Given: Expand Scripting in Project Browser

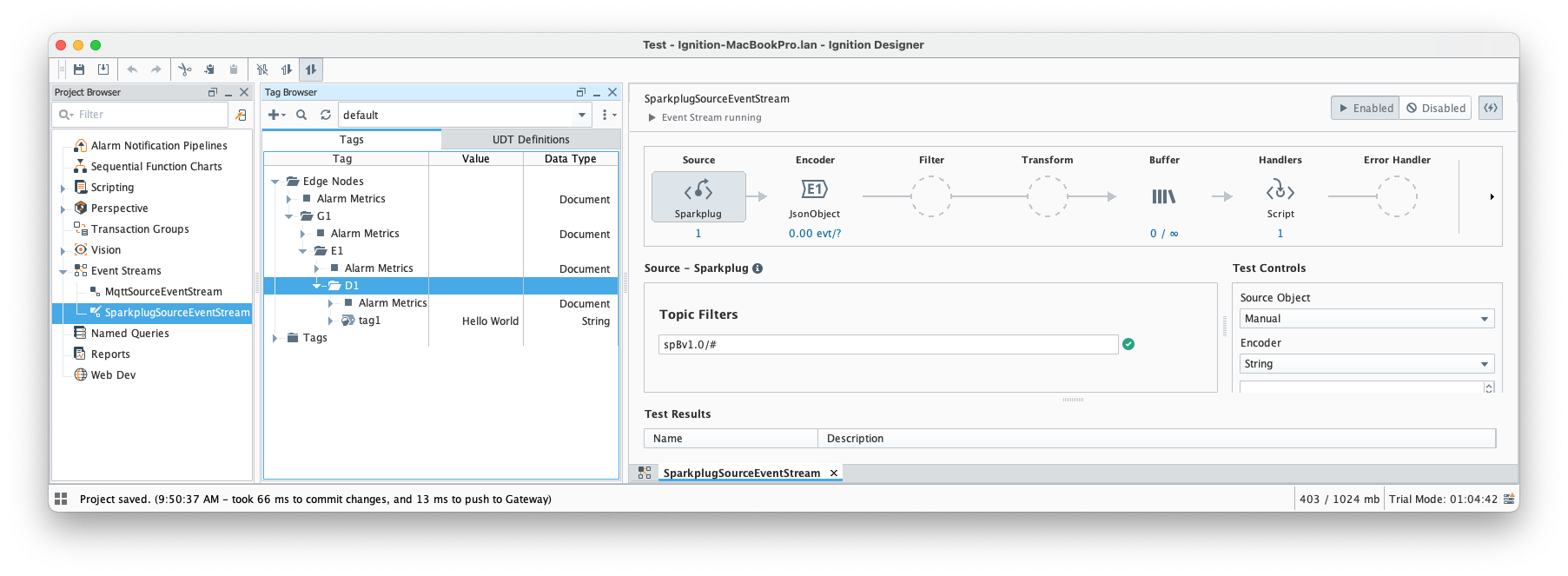Looking at the screenshot, I should tap(63, 188).
